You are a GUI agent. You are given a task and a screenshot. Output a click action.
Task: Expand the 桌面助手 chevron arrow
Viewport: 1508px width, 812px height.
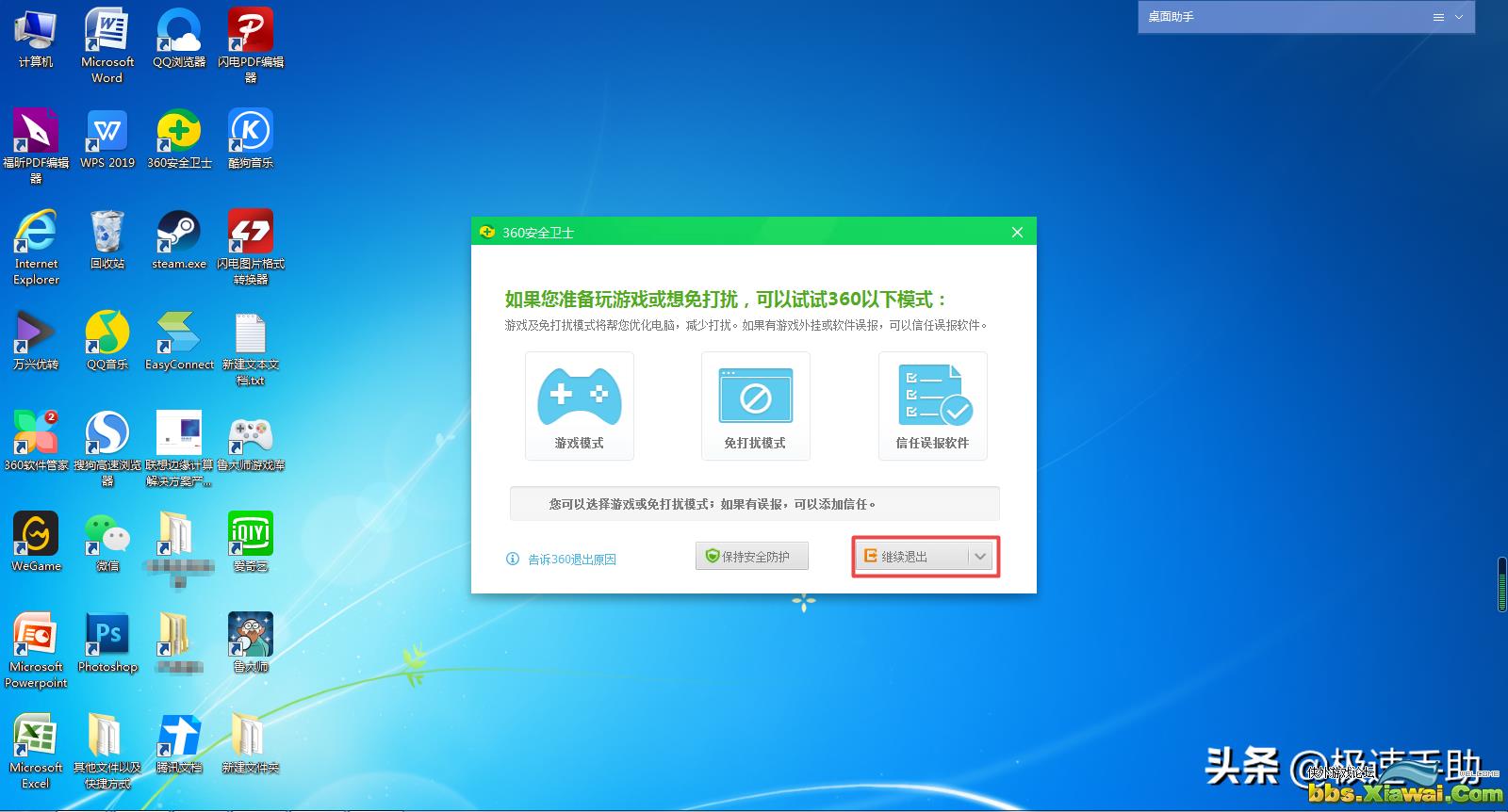click(x=1459, y=17)
